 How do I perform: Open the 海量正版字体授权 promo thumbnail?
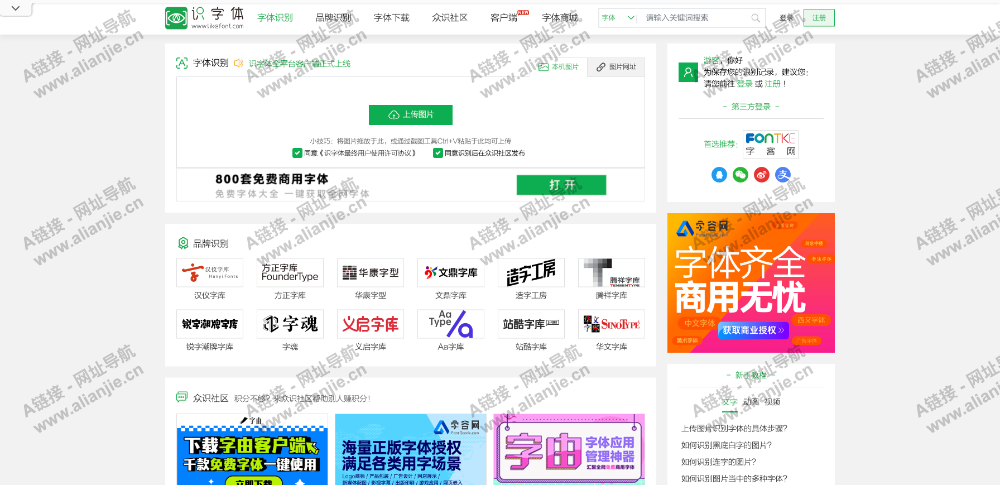(411, 449)
